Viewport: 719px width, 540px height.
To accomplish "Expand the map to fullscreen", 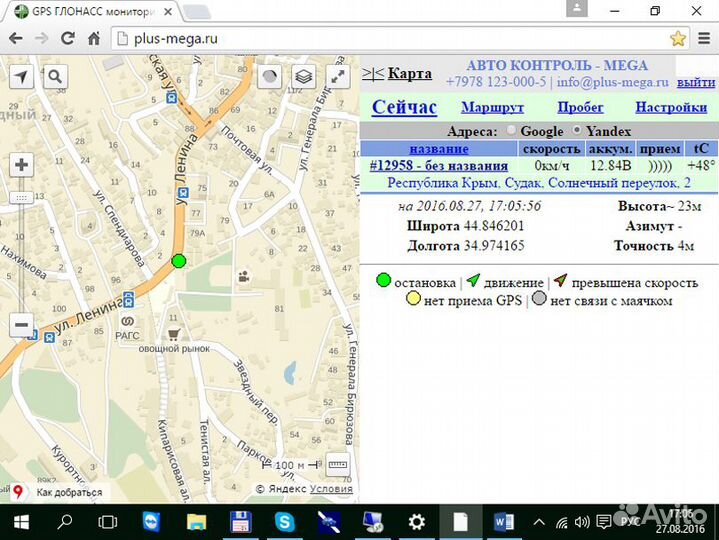I will tap(338, 77).
